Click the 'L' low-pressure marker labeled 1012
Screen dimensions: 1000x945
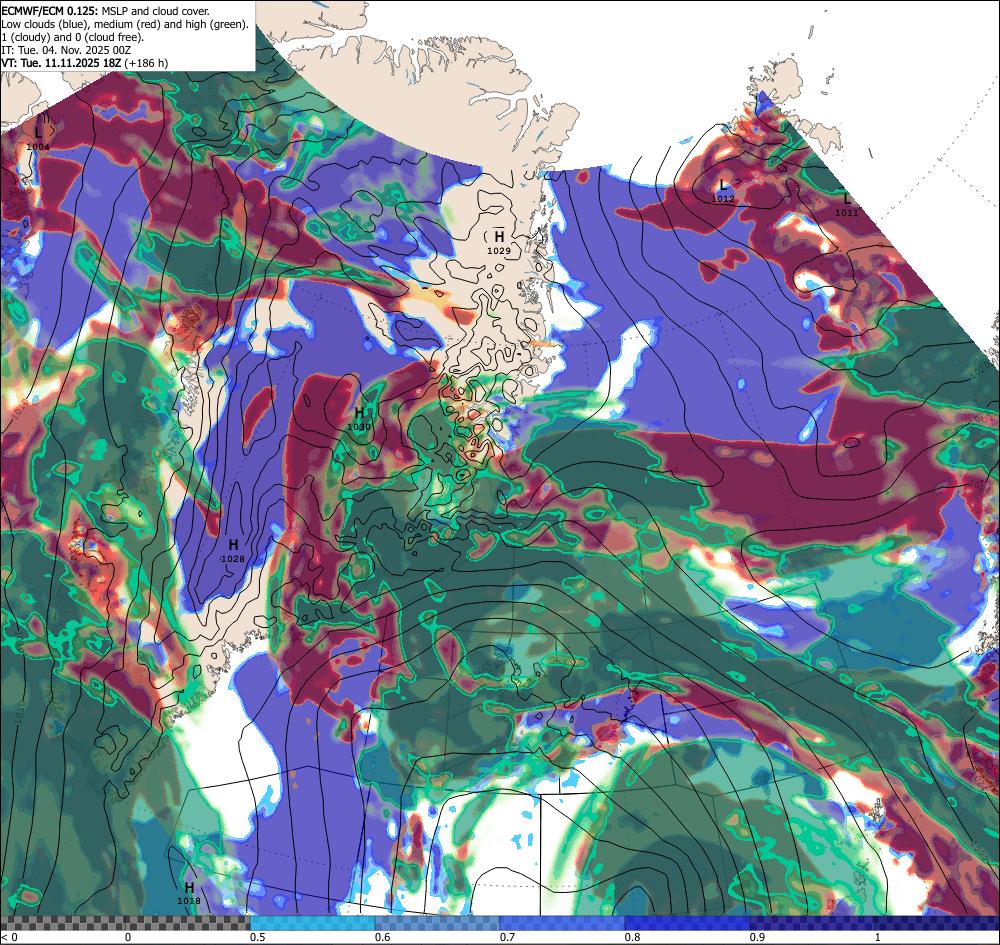tap(723, 185)
